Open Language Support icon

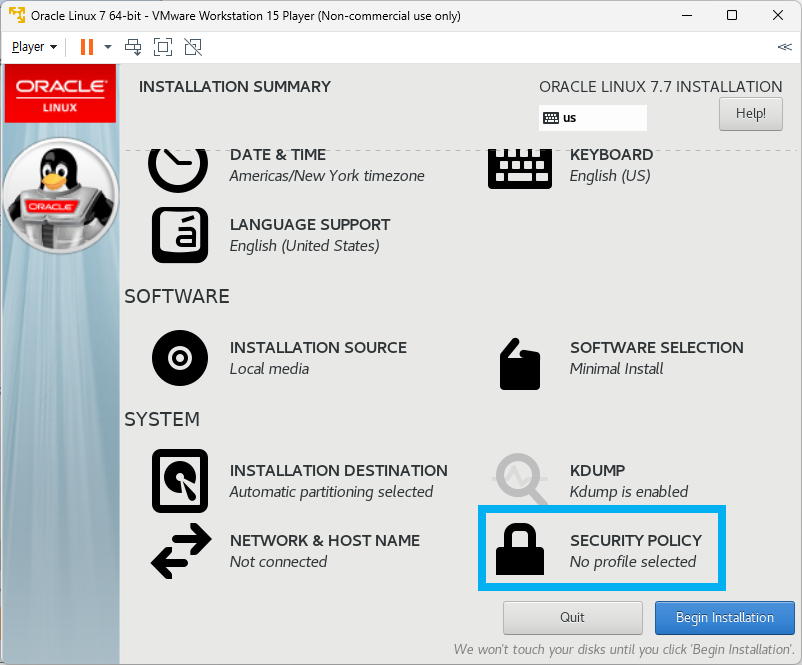pyautogui.click(x=180, y=235)
